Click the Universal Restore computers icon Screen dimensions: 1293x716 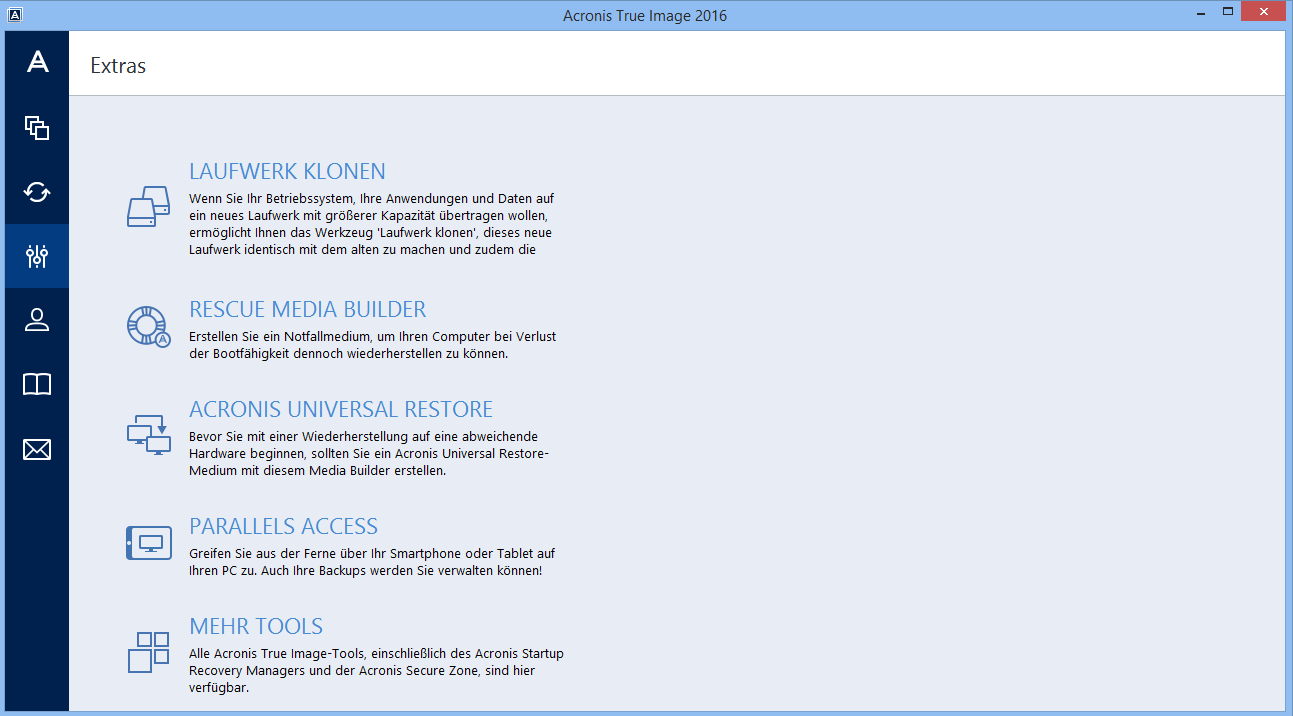[x=149, y=435]
